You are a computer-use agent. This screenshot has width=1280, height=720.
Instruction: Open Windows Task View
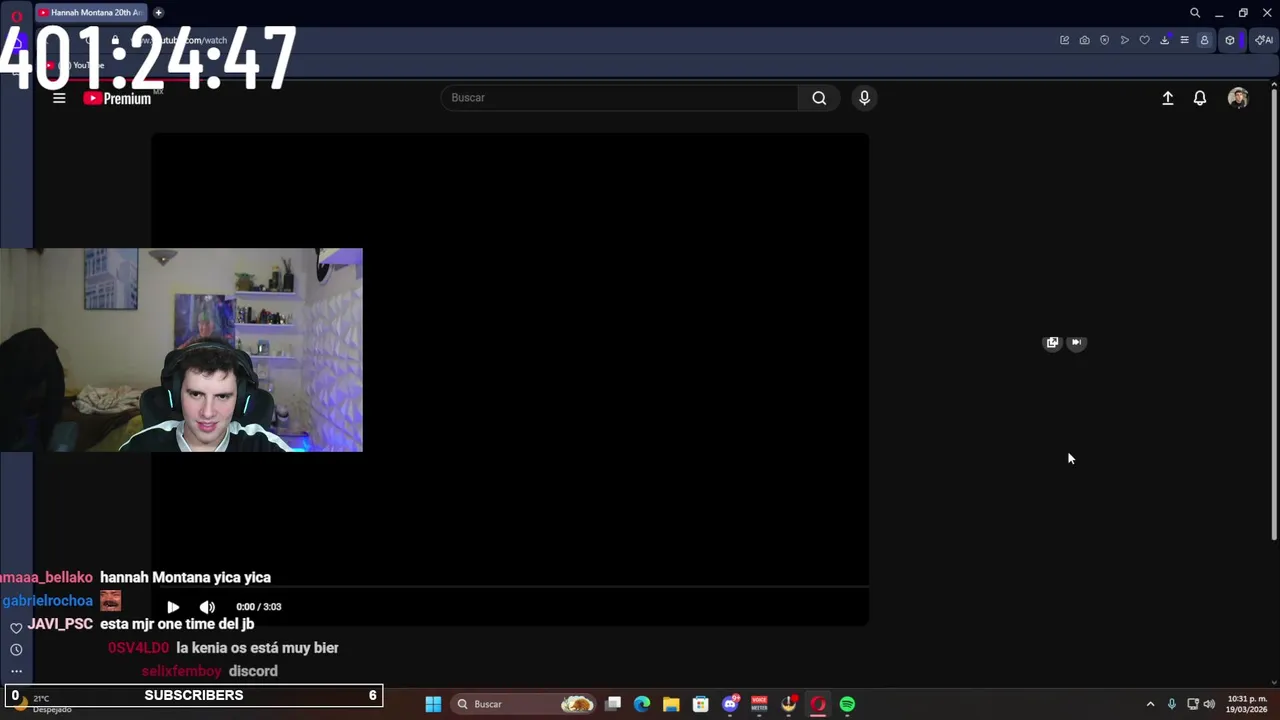coord(613,704)
